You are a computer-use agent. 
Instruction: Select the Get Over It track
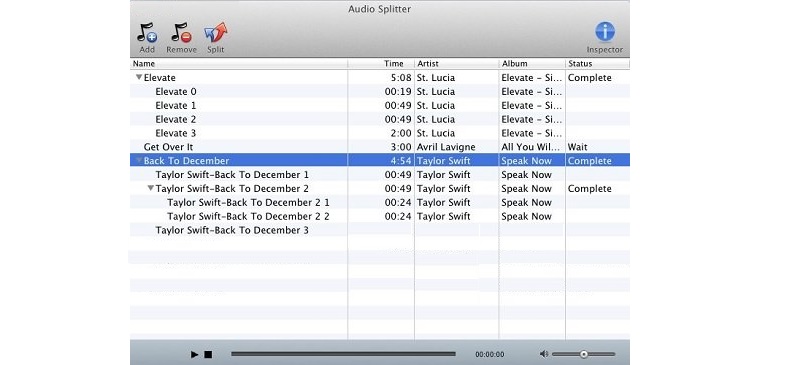[x=380, y=147]
